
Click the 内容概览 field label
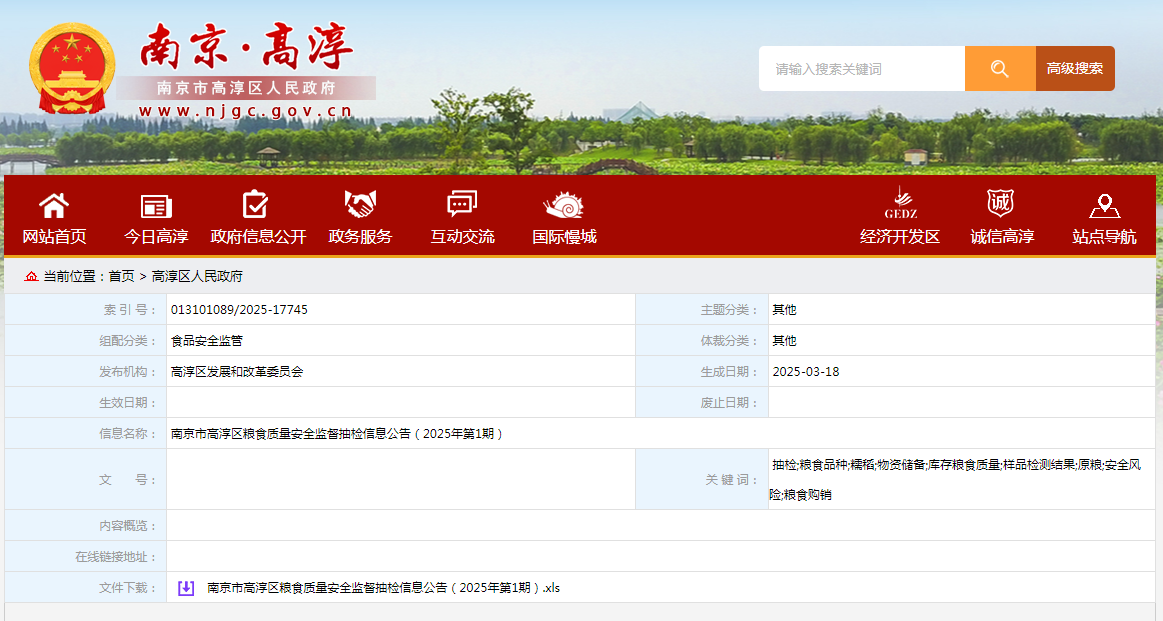pyautogui.click(x=128, y=526)
